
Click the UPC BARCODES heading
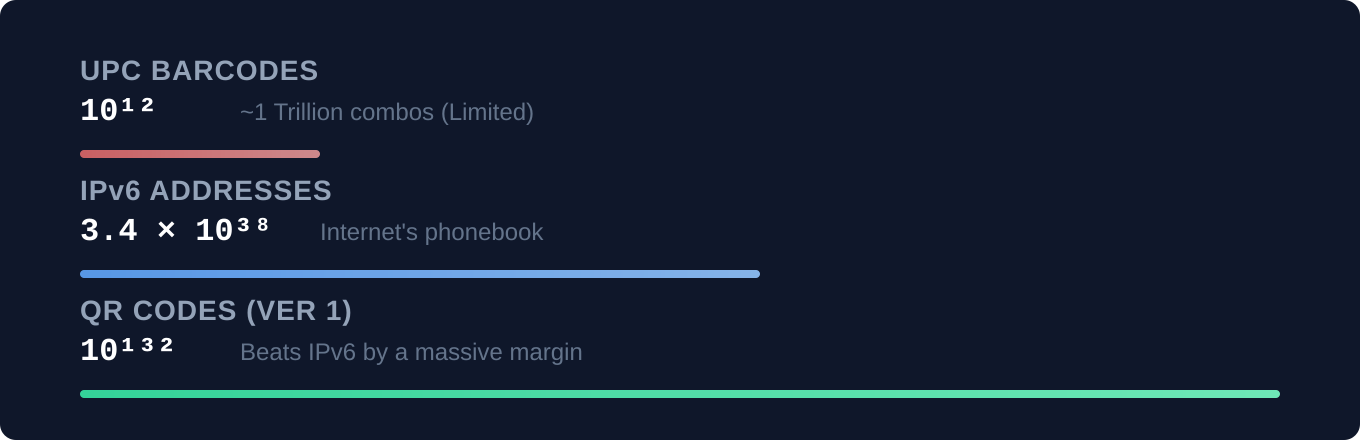(x=199, y=71)
